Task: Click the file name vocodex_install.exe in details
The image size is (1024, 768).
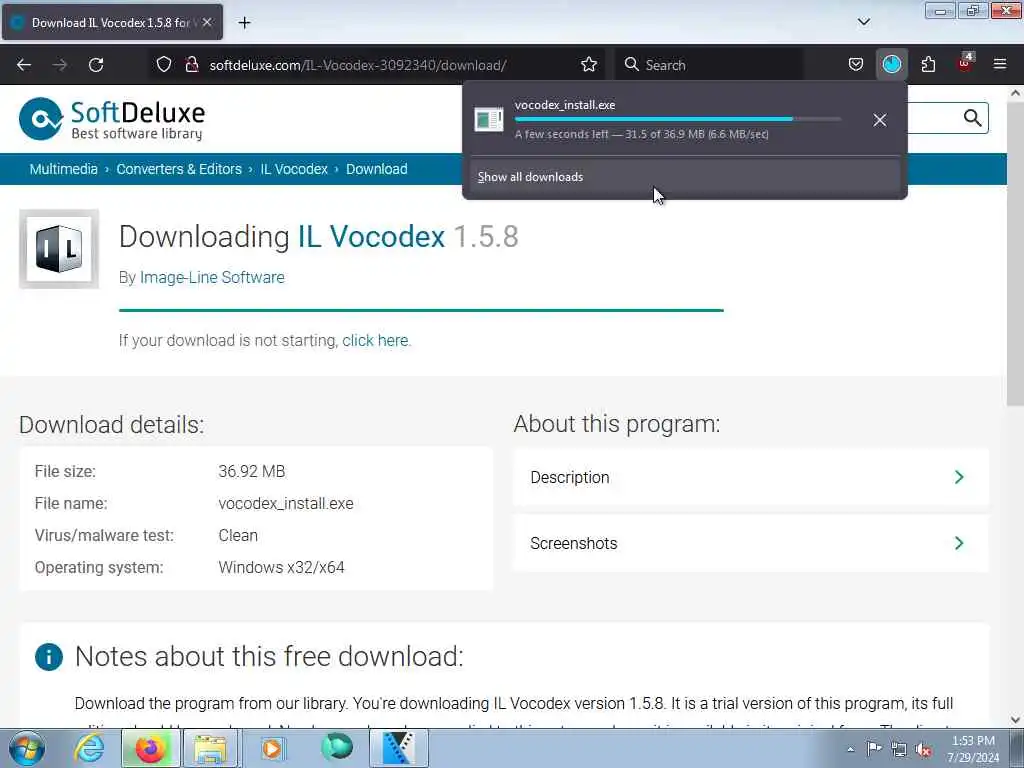Action: [286, 504]
